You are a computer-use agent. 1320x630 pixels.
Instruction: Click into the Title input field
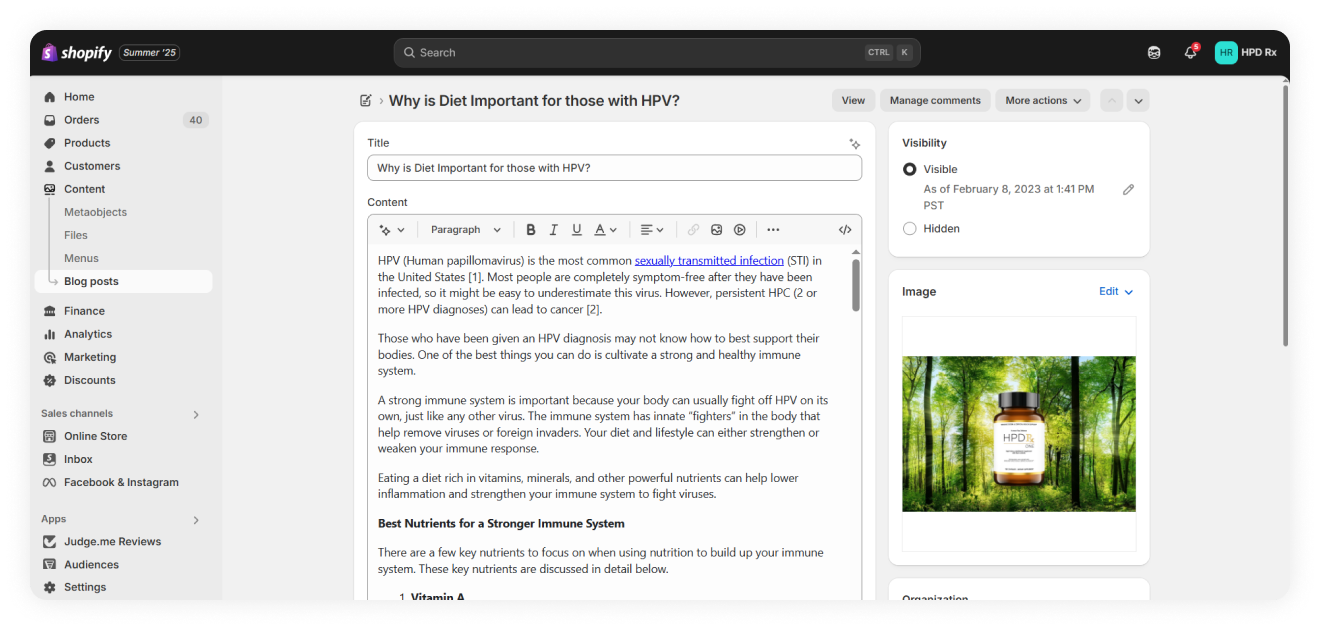tap(614, 168)
